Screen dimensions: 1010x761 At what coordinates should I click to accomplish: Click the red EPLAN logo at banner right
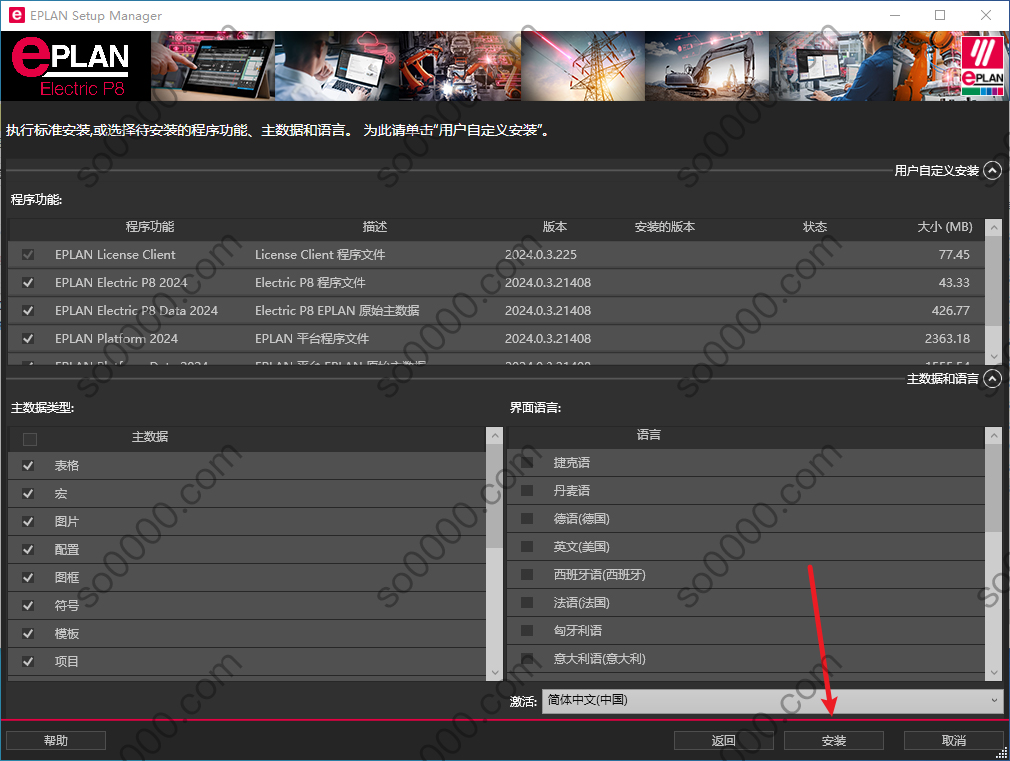(x=982, y=66)
